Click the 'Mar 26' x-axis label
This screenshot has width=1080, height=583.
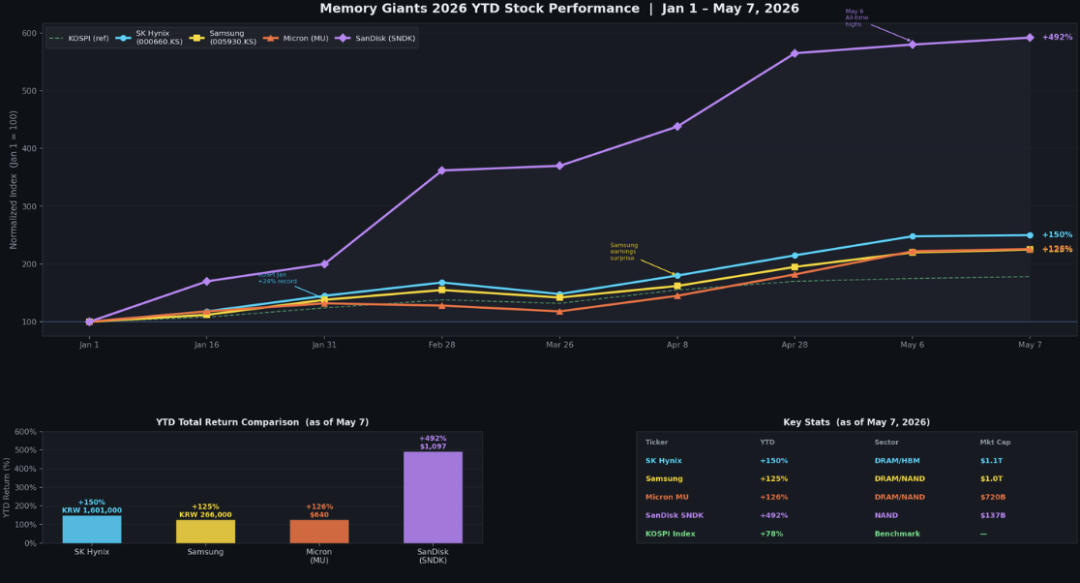pos(559,345)
